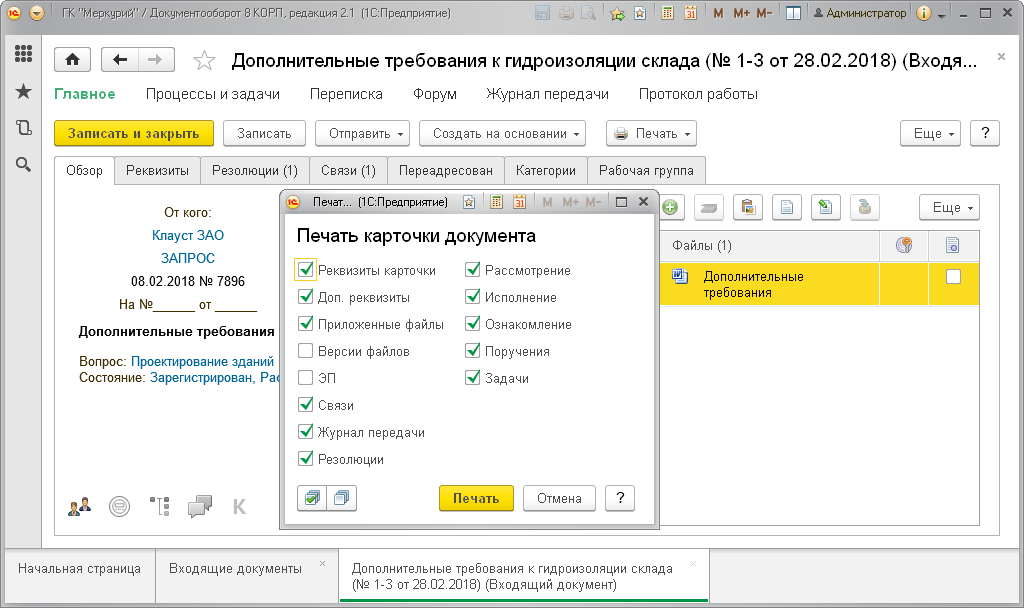Navigate forward with the right arrow

click(x=155, y=60)
